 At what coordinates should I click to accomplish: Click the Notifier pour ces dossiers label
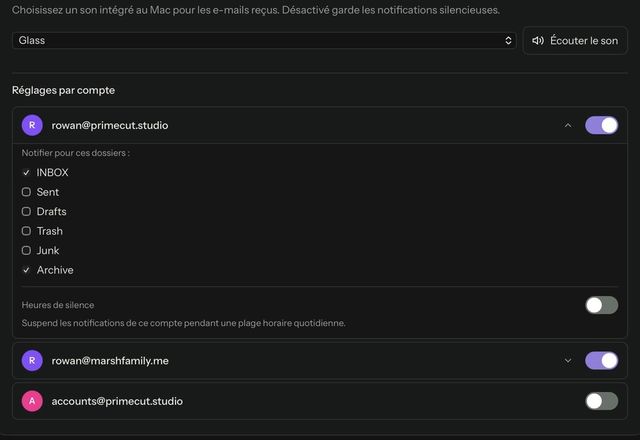(76, 153)
